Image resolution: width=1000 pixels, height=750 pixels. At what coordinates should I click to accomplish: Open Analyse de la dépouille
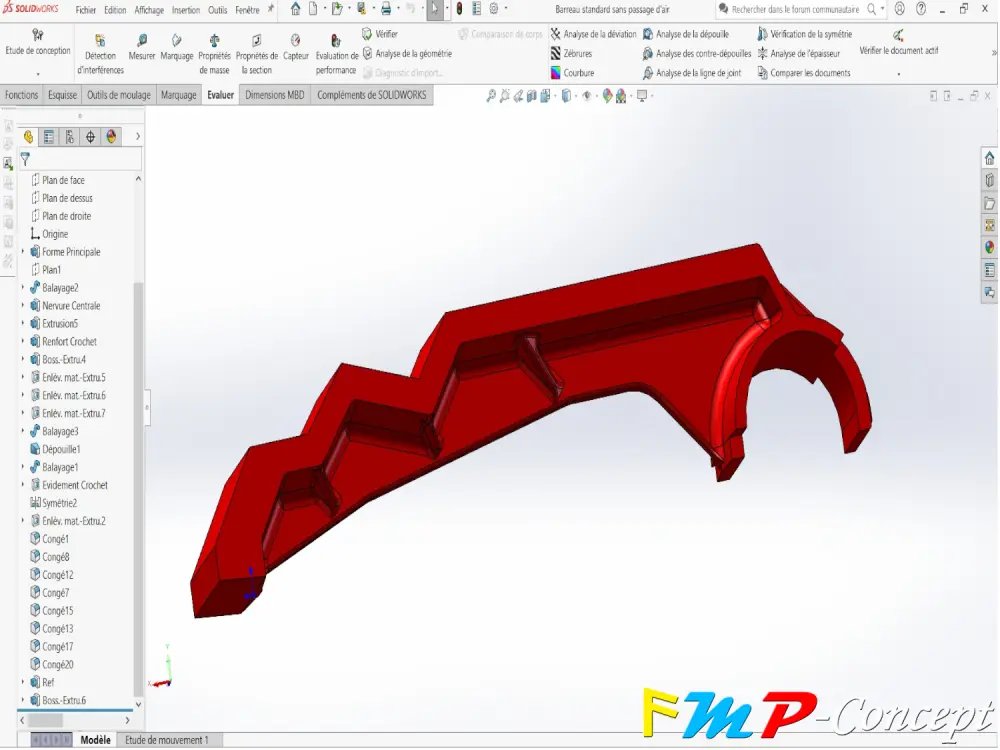pyautogui.click(x=686, y=34)
